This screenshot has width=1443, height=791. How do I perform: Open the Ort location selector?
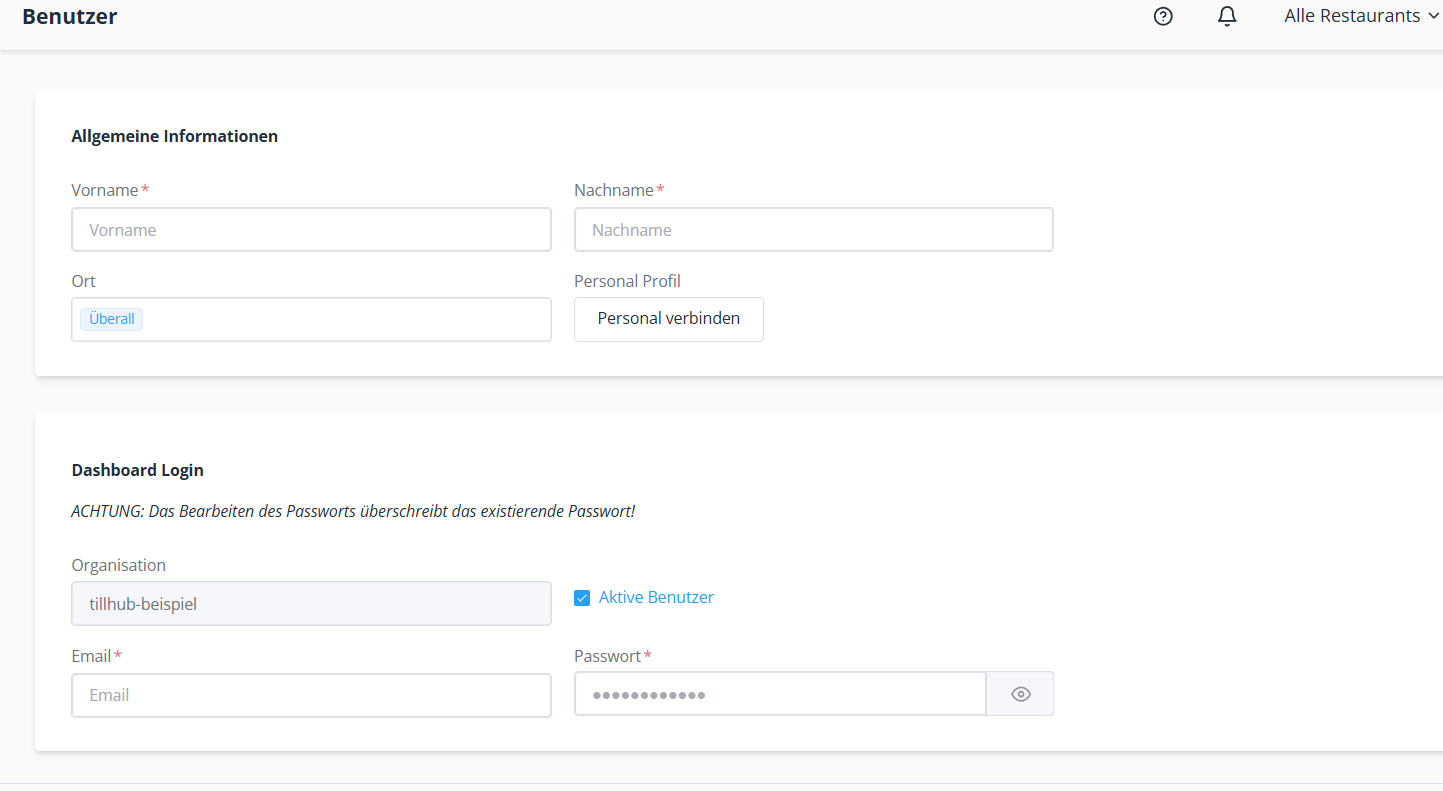[340, 320]
